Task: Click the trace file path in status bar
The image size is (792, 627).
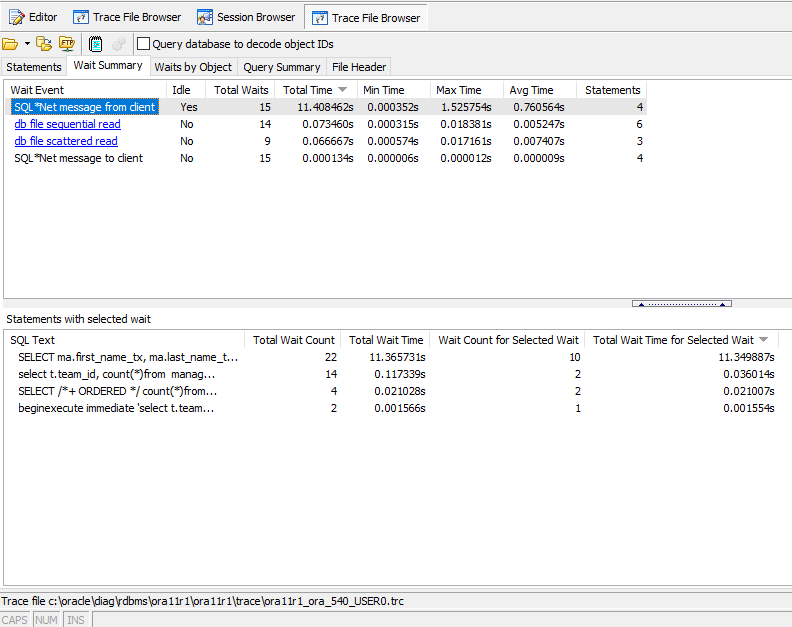Action: click(202, 601)
